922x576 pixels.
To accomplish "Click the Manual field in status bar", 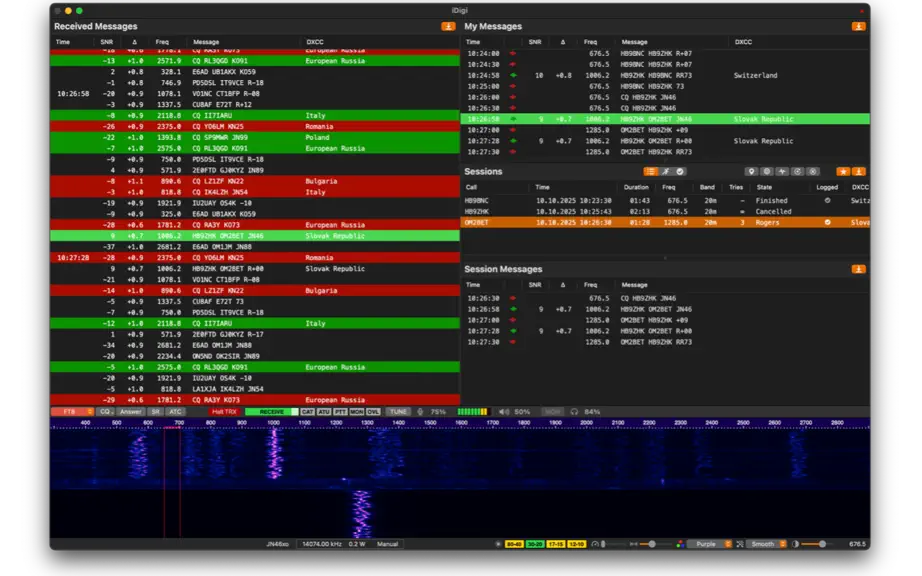I will point(387,544).
